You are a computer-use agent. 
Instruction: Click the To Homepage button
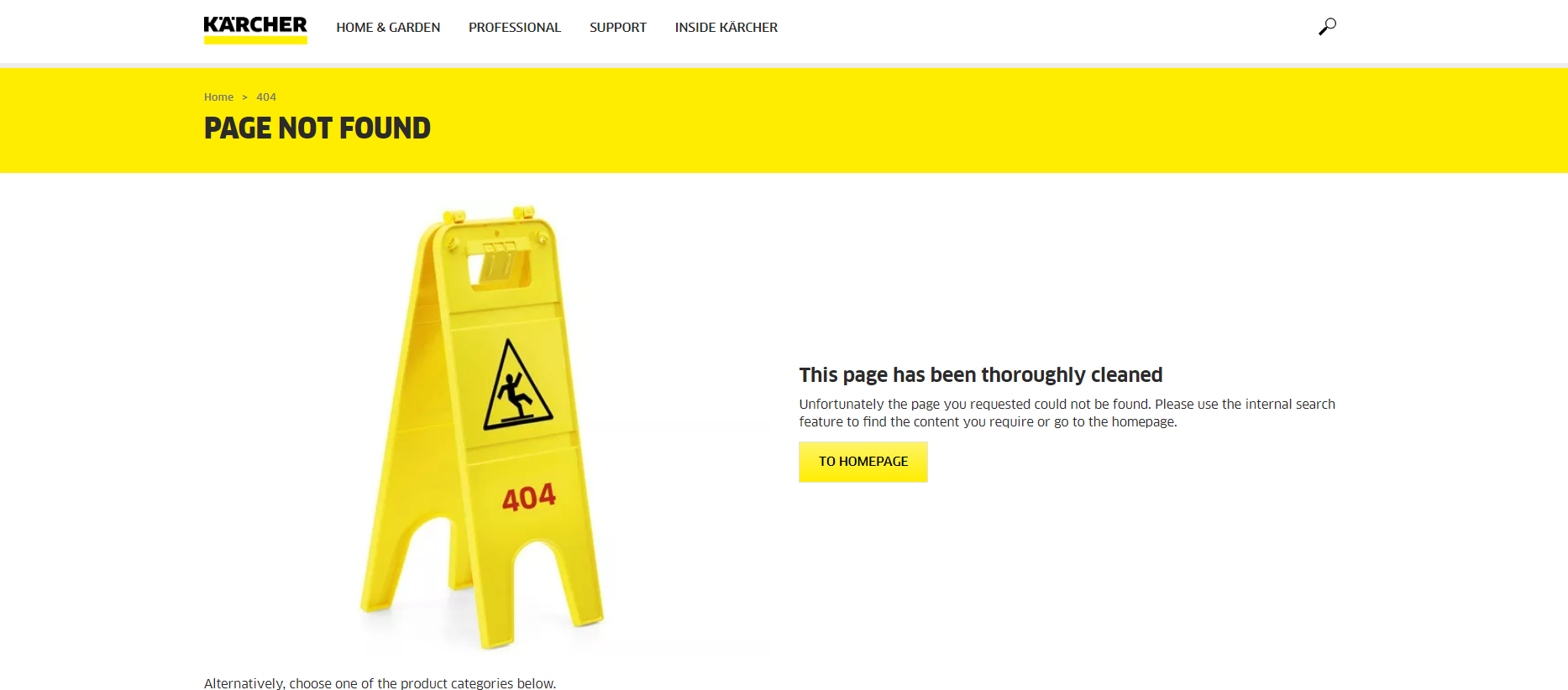pyautogui.click(x=863, y=462)
